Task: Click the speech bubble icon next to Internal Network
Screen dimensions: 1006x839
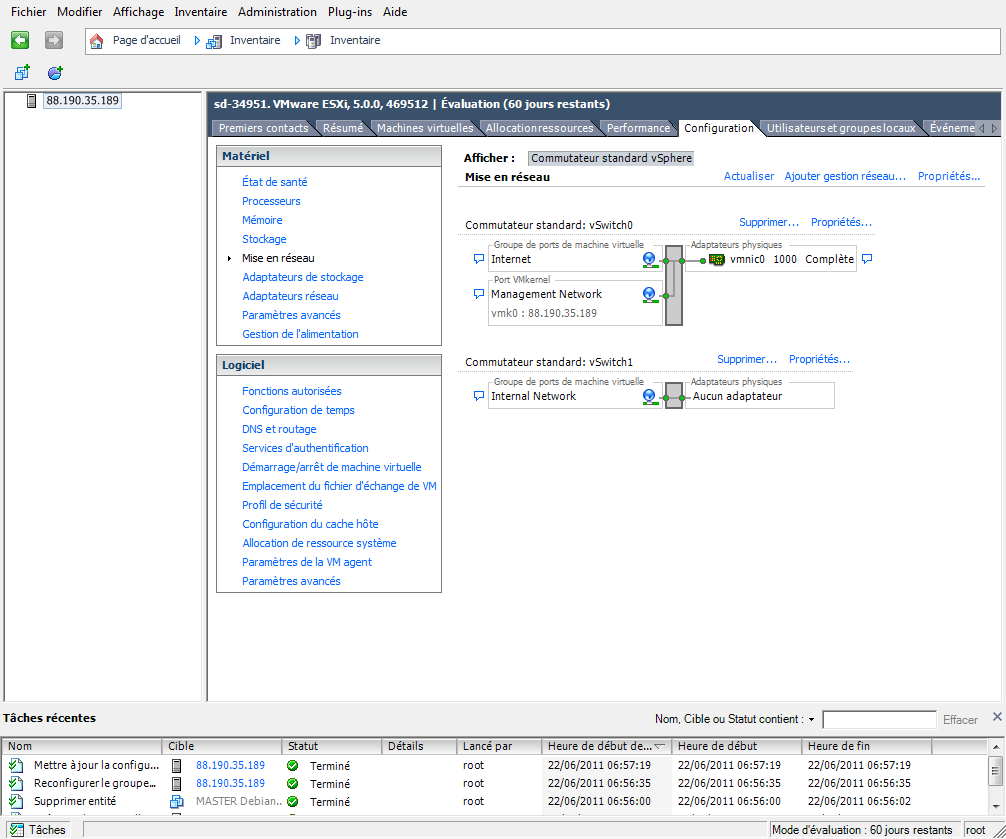Action: tap(479, 396)
